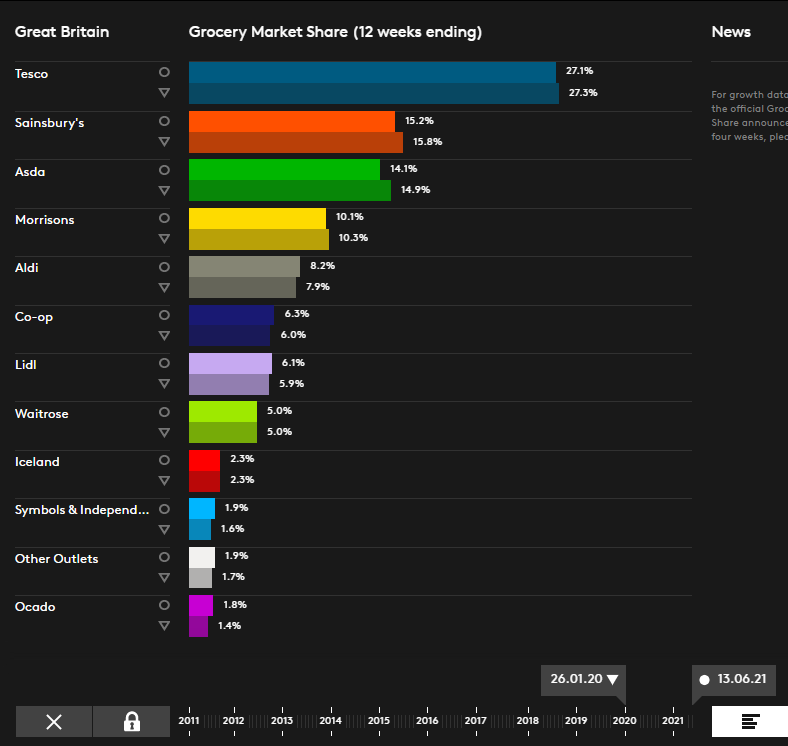Click the circle marker for Ocado
This screenshot has width=788, height=746.
164,605
